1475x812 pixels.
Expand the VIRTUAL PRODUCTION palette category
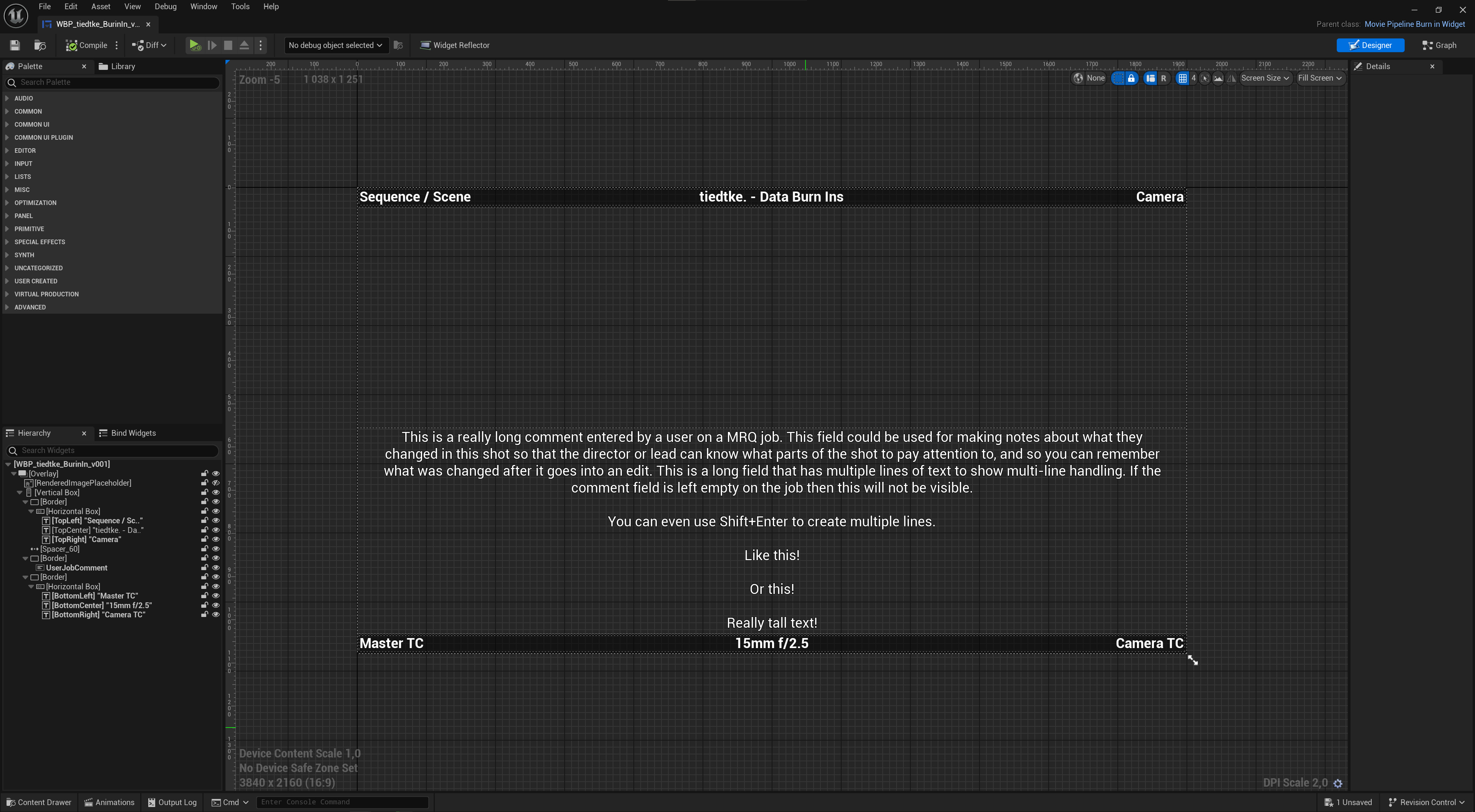(46, 294)
